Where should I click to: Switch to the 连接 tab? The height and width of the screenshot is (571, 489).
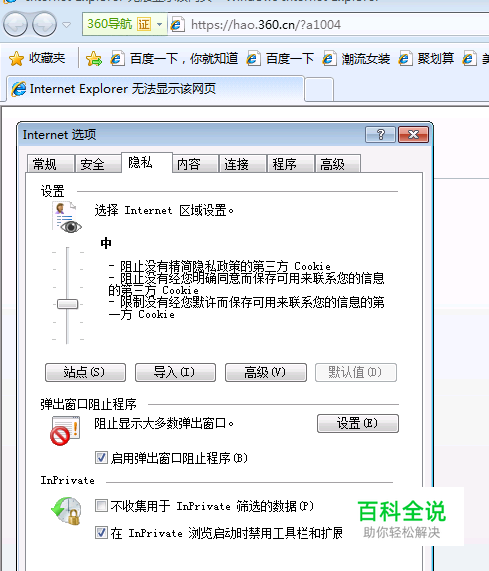point(243,164)
